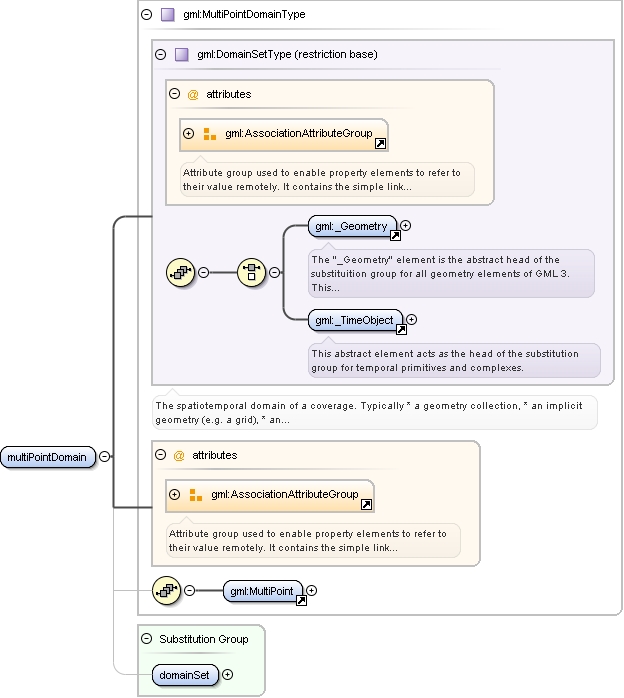Select the multiPointDomain root element
The image size is (624, 698).
click(48, 457)
